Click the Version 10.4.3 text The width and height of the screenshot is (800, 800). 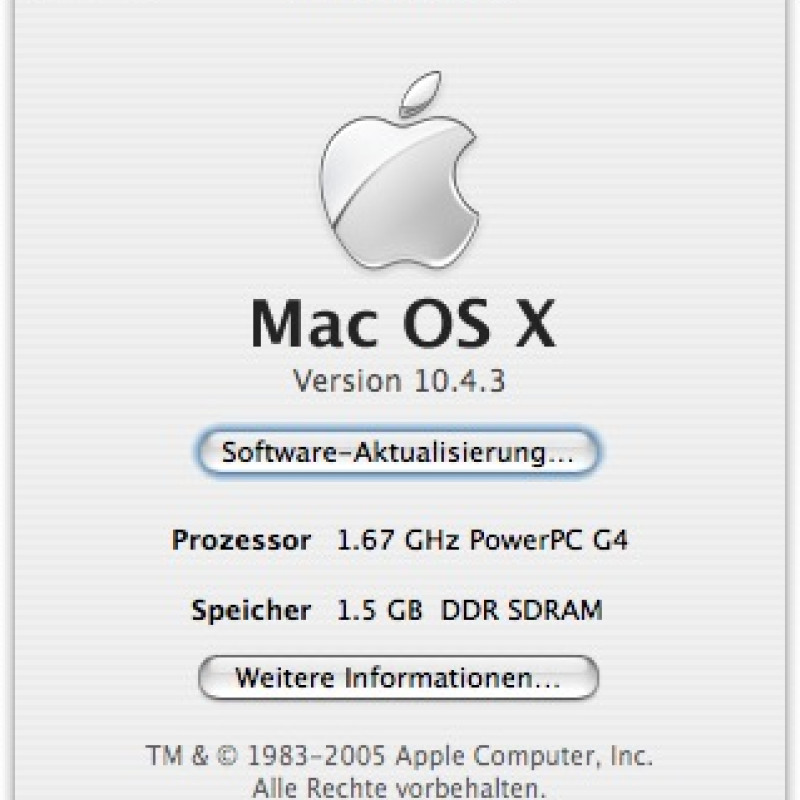[x=399, y=381]
